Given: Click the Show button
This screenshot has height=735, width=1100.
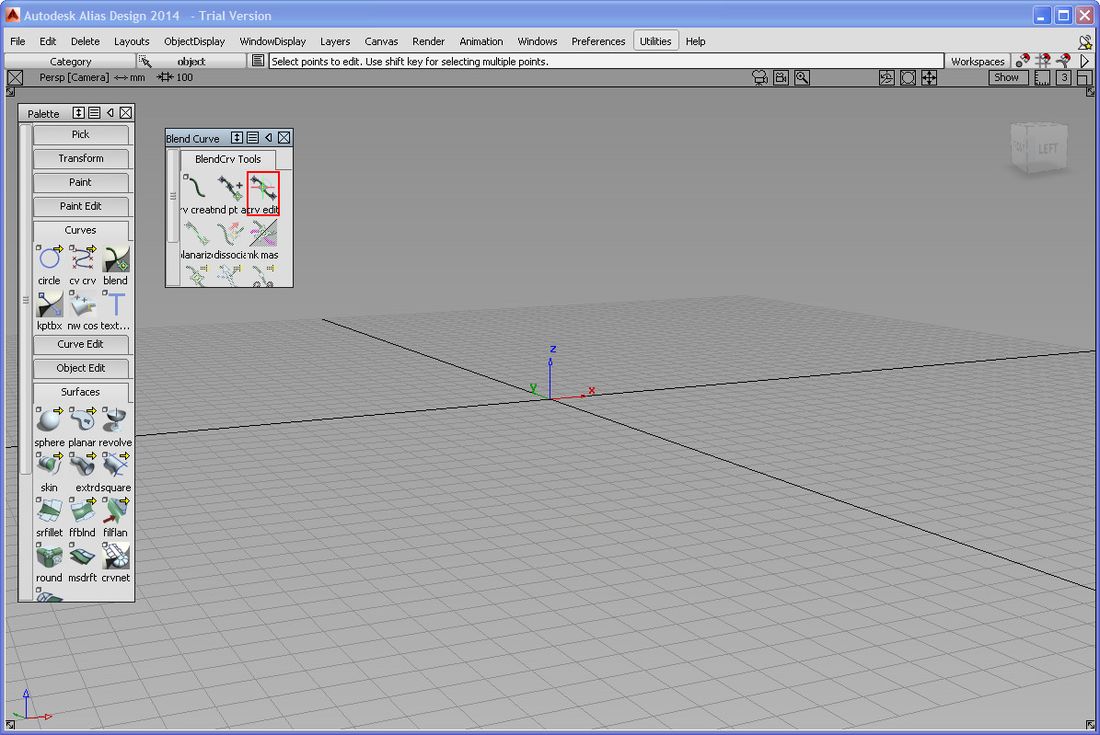Looking at the screenshot, I should point(1006,78).
